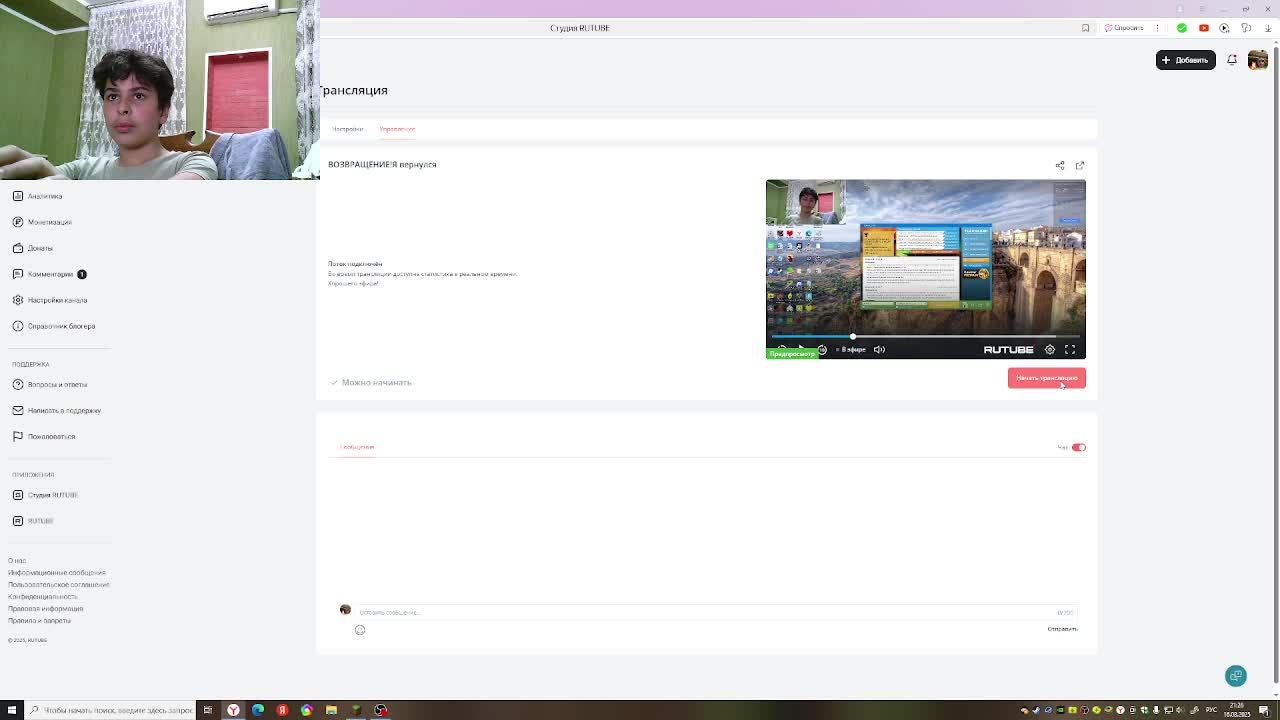
Task: Open the О нас footer link
Action: [x=17, y=561]
